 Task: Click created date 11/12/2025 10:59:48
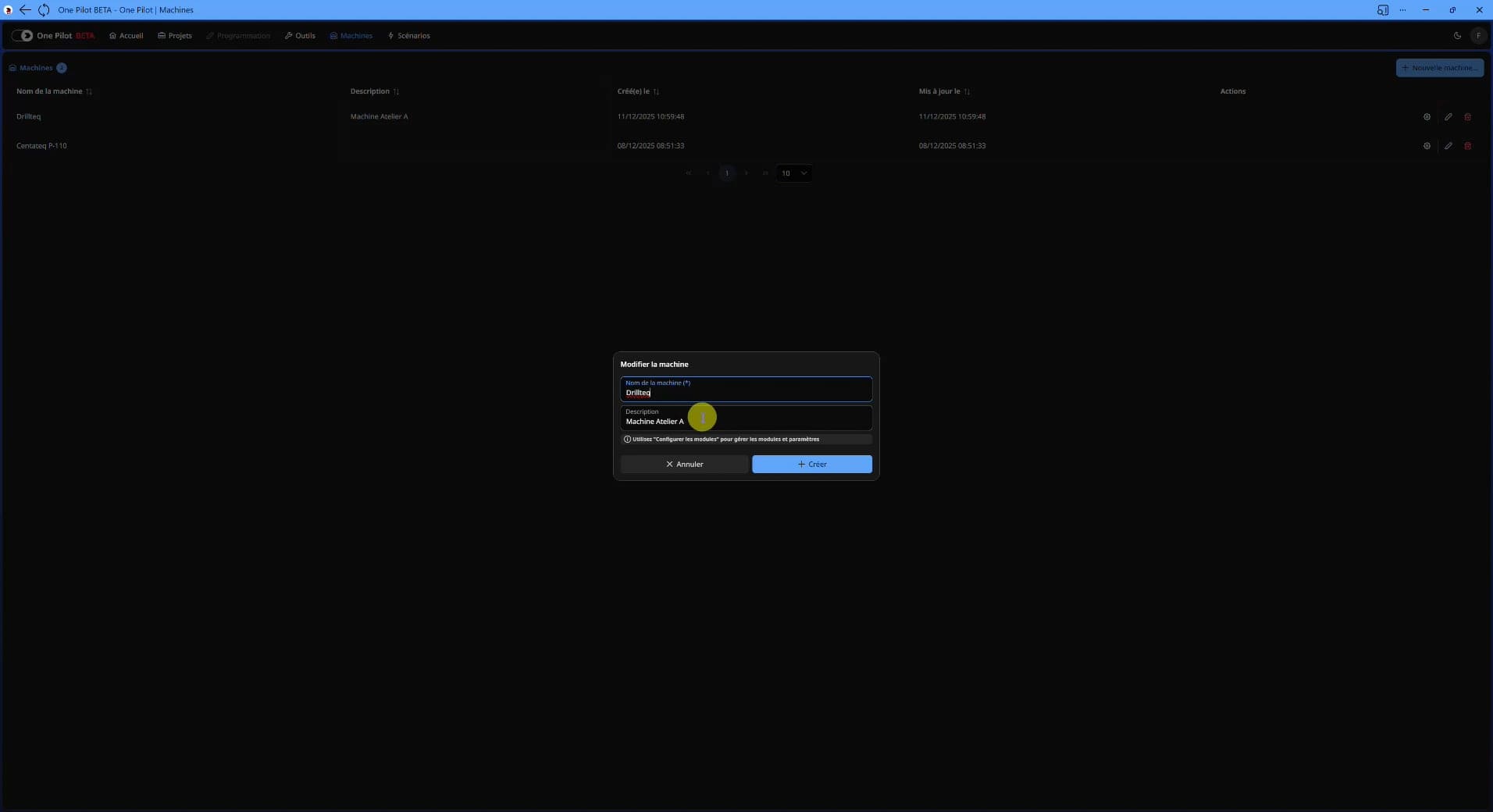pyautogui.click(x=650, y=116)
